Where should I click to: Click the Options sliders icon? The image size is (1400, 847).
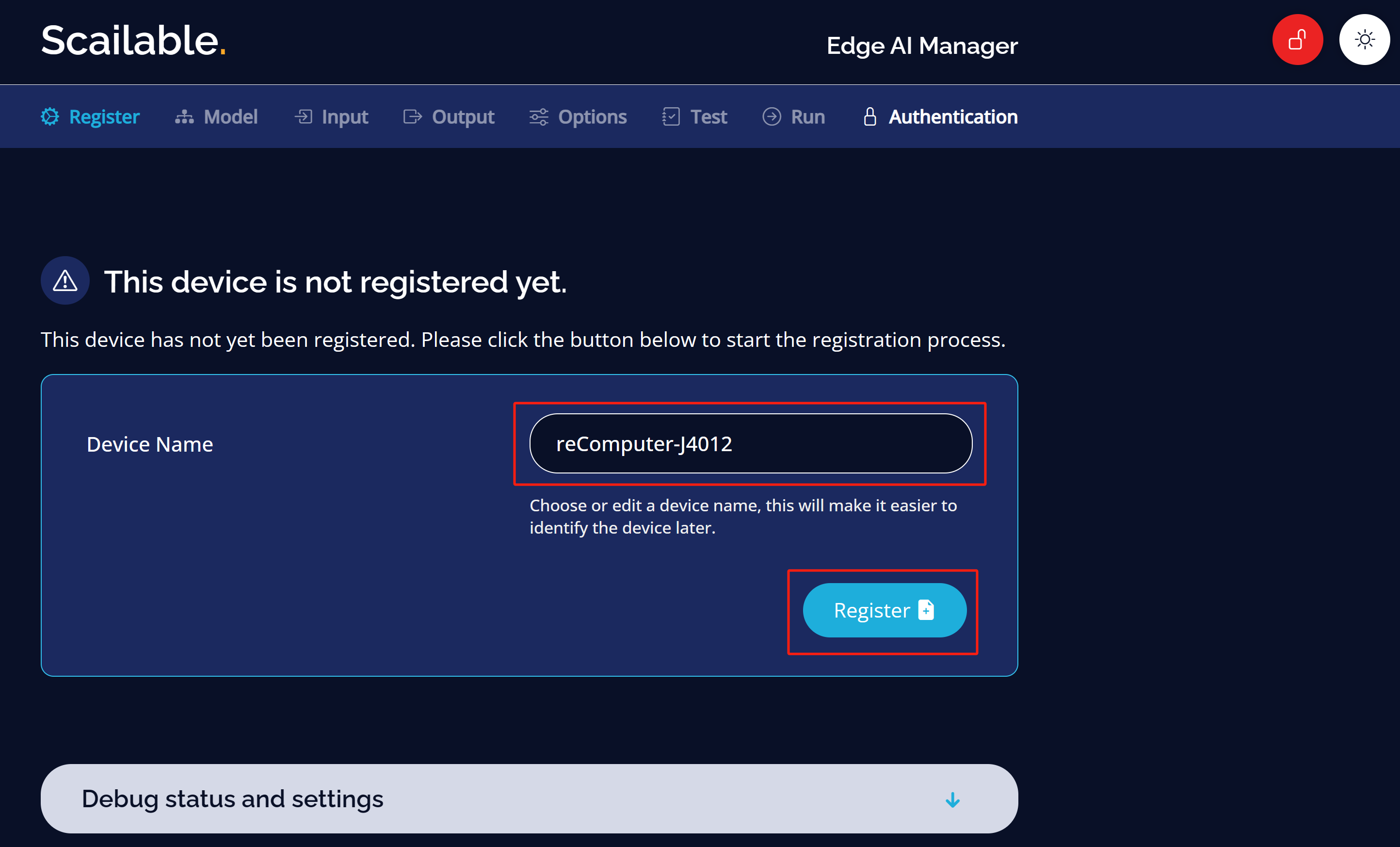(x=539, y=117)
